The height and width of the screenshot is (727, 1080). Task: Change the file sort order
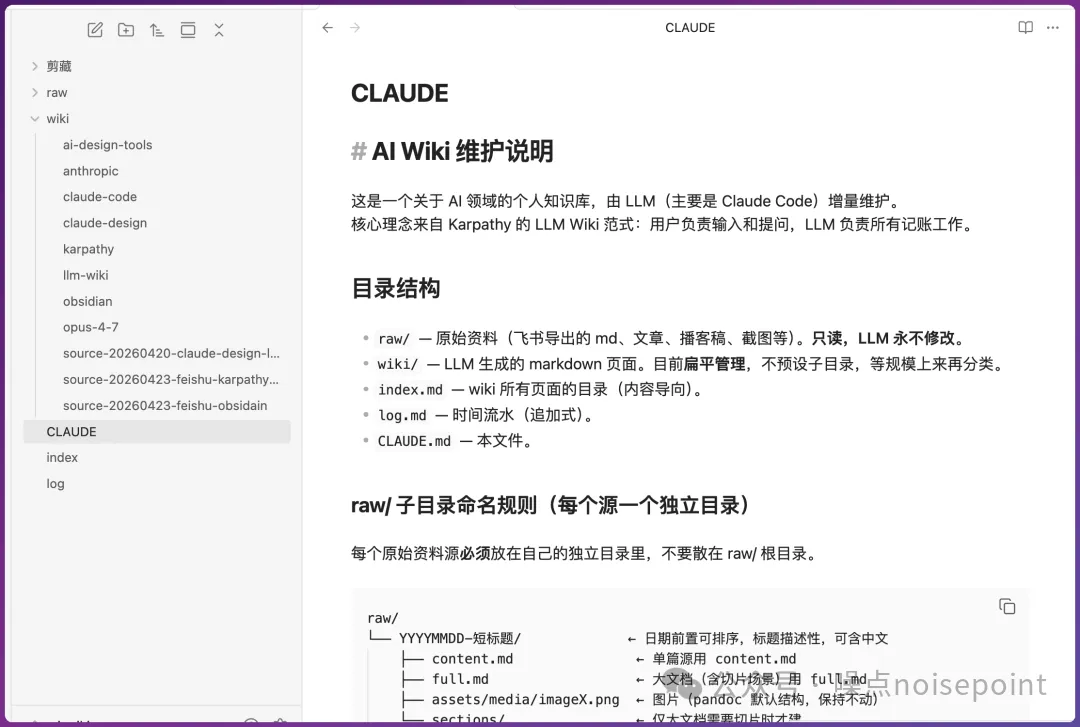click(157, 30)
